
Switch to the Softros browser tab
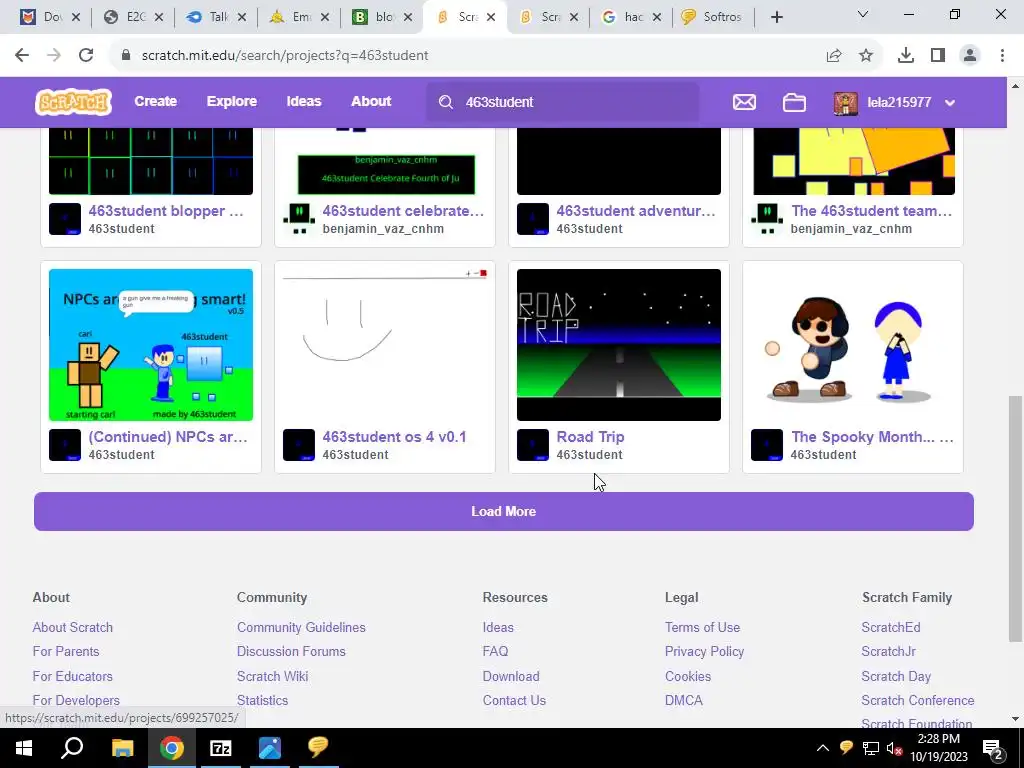712,17
